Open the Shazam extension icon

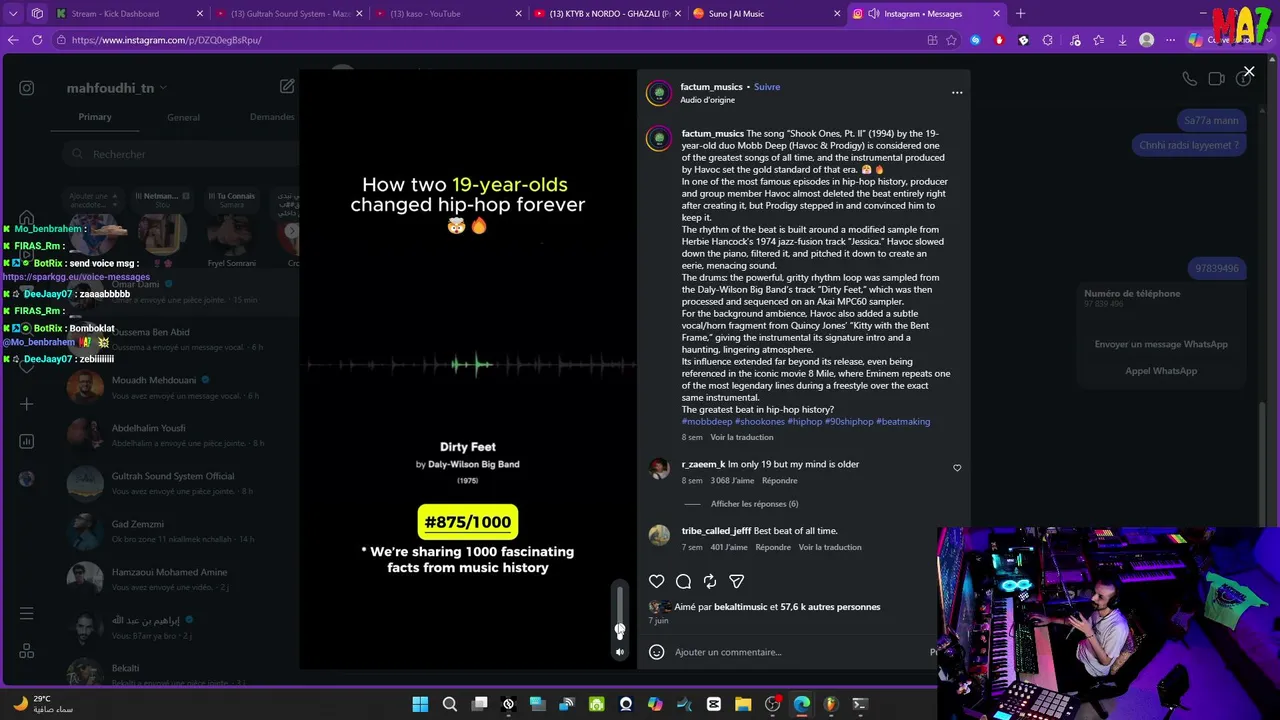pos(977,40)
